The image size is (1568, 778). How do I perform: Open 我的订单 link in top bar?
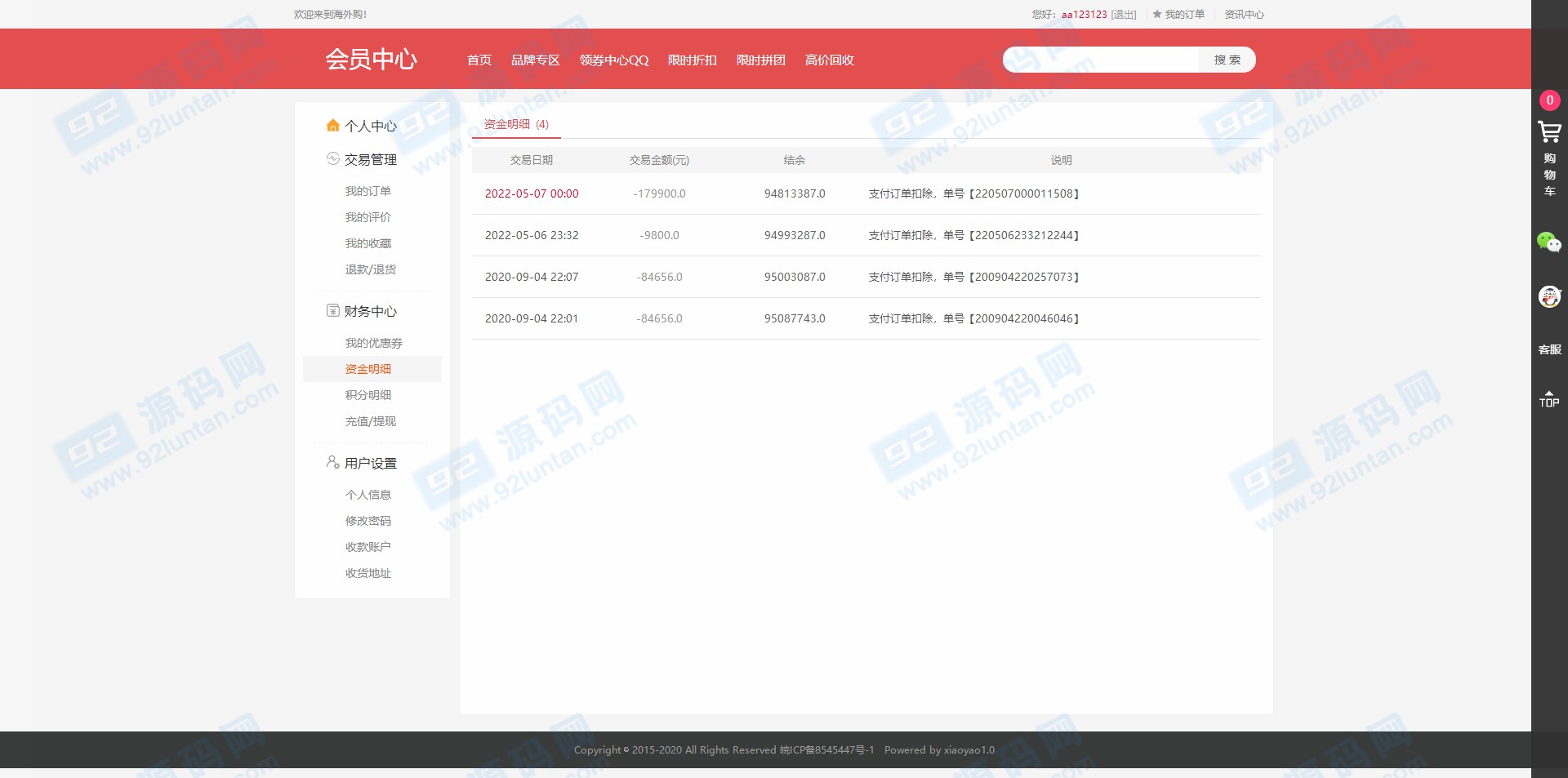click(x=1184, y=15)
